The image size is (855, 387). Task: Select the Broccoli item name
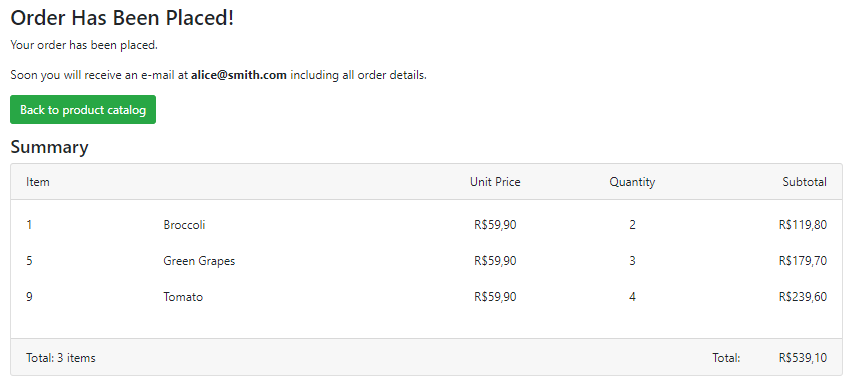pos(184,225)
